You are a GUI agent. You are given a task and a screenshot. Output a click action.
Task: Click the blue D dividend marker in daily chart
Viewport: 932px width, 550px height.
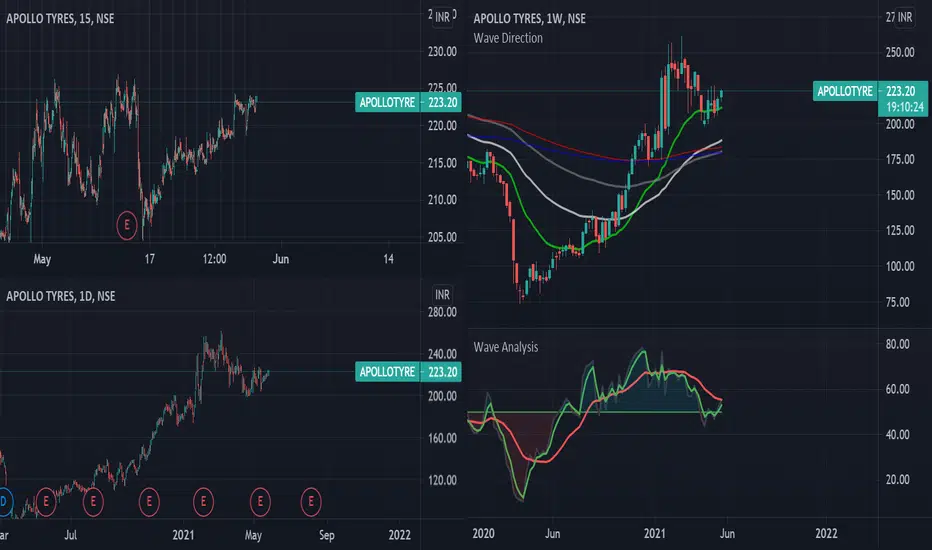point(4,502)
